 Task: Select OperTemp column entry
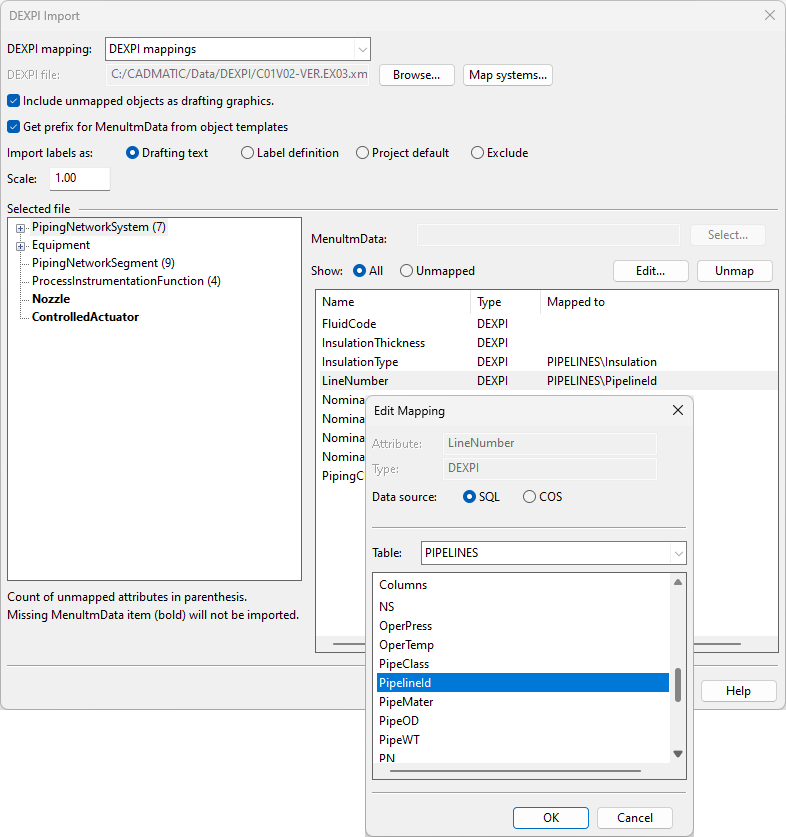(406, 645)
